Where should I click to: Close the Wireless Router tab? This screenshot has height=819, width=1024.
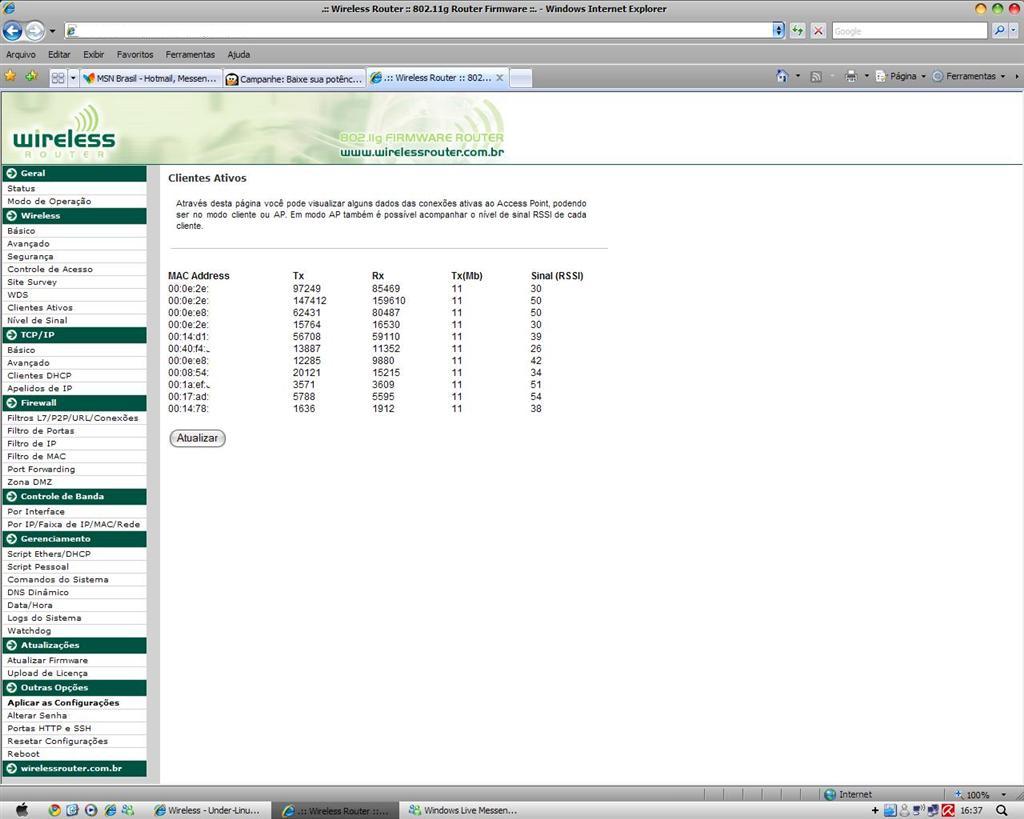pyautogui.click(x=500, y=78)
